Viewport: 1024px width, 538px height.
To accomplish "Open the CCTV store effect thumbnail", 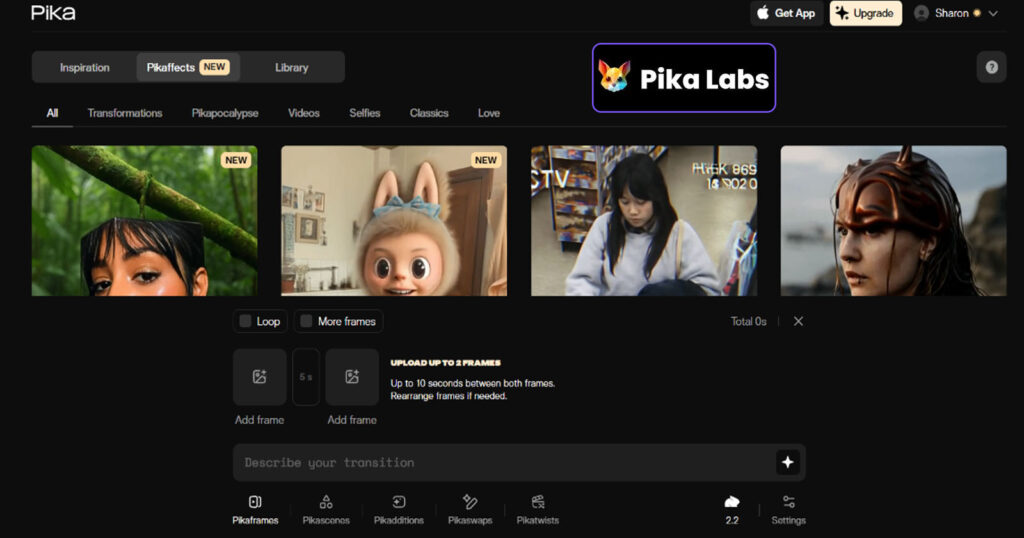I will 644,221.
